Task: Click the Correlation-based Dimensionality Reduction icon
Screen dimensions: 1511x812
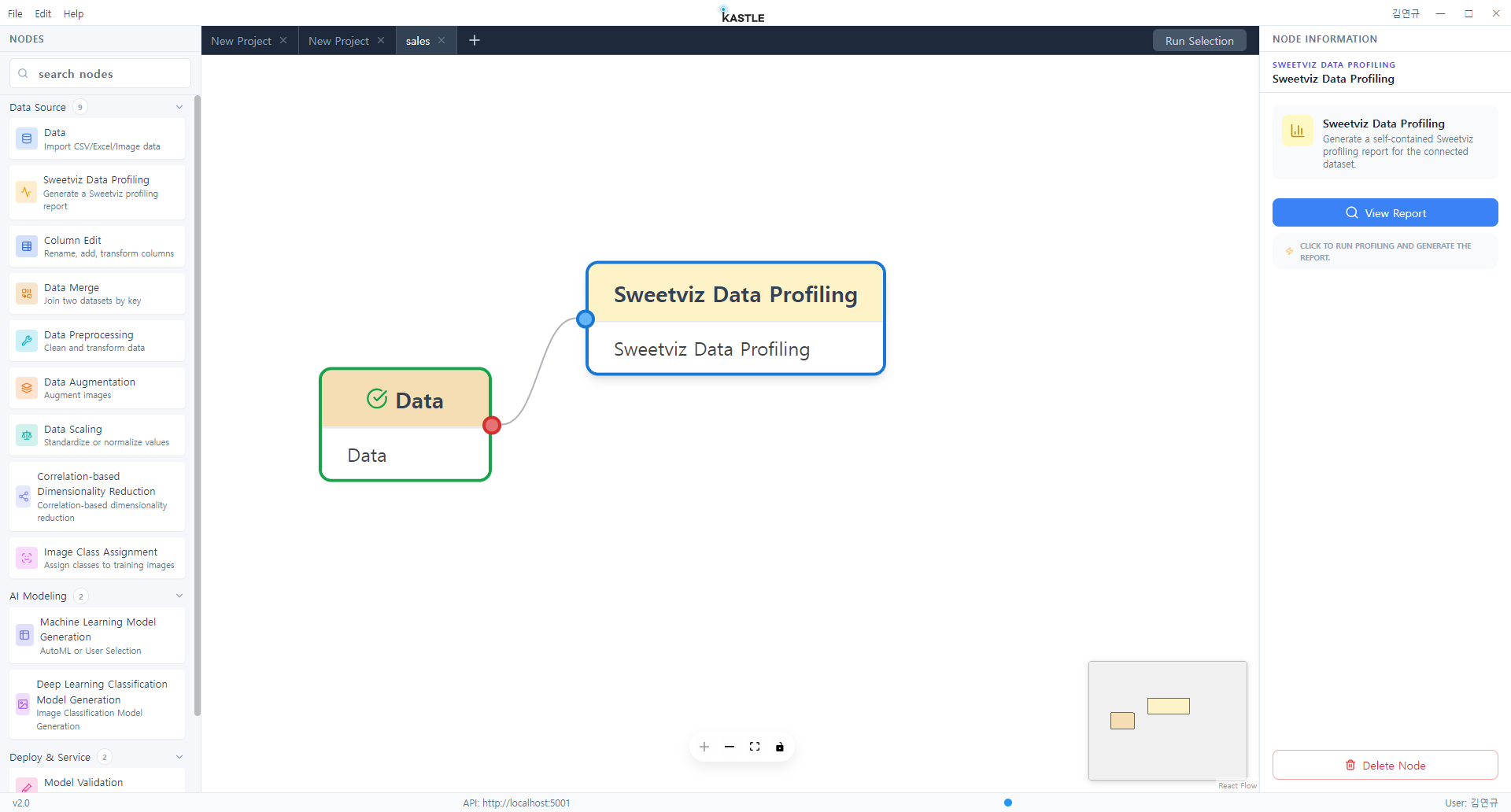Action: pyautogui.click(x=24, y=496)
